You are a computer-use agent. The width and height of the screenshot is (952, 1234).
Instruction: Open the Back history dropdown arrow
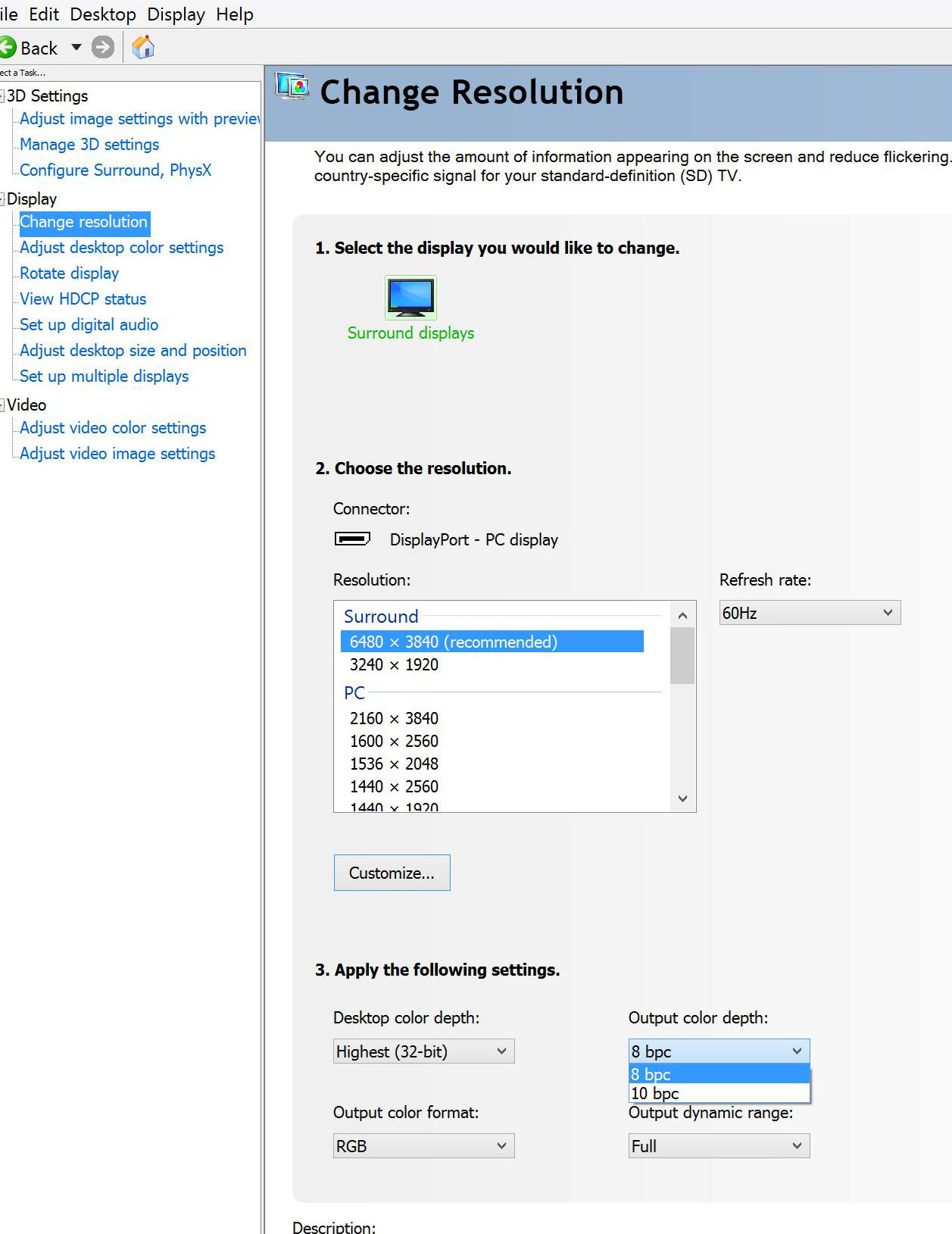(76, 48)
